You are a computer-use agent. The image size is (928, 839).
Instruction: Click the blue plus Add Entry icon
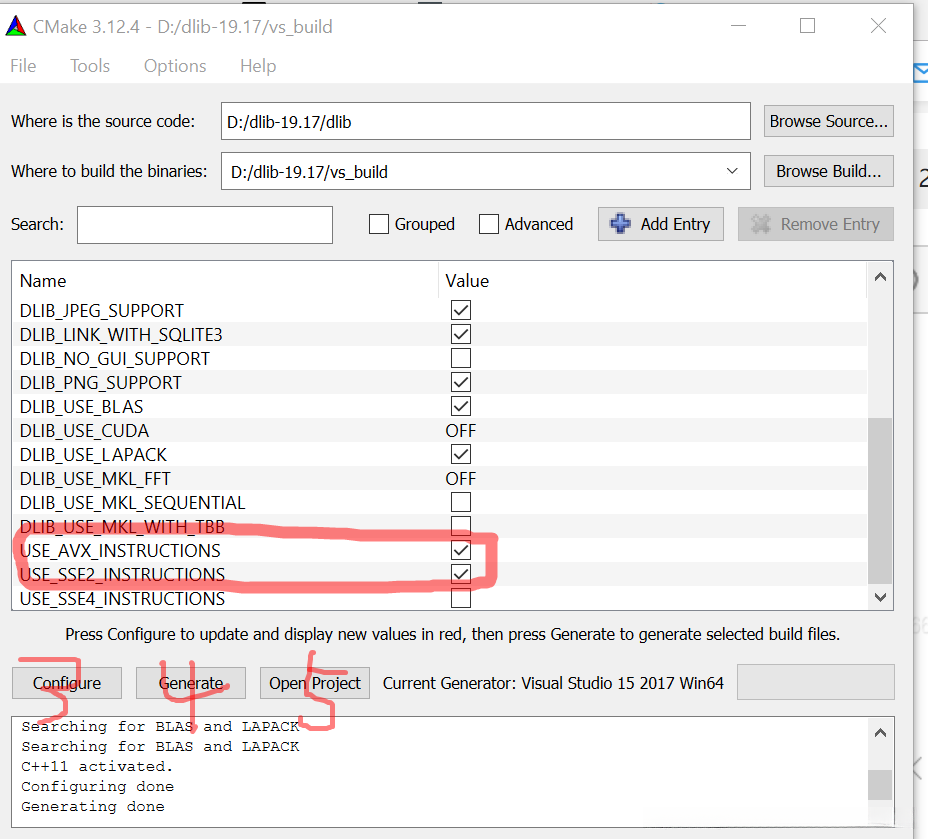click(x=620, y=224)
